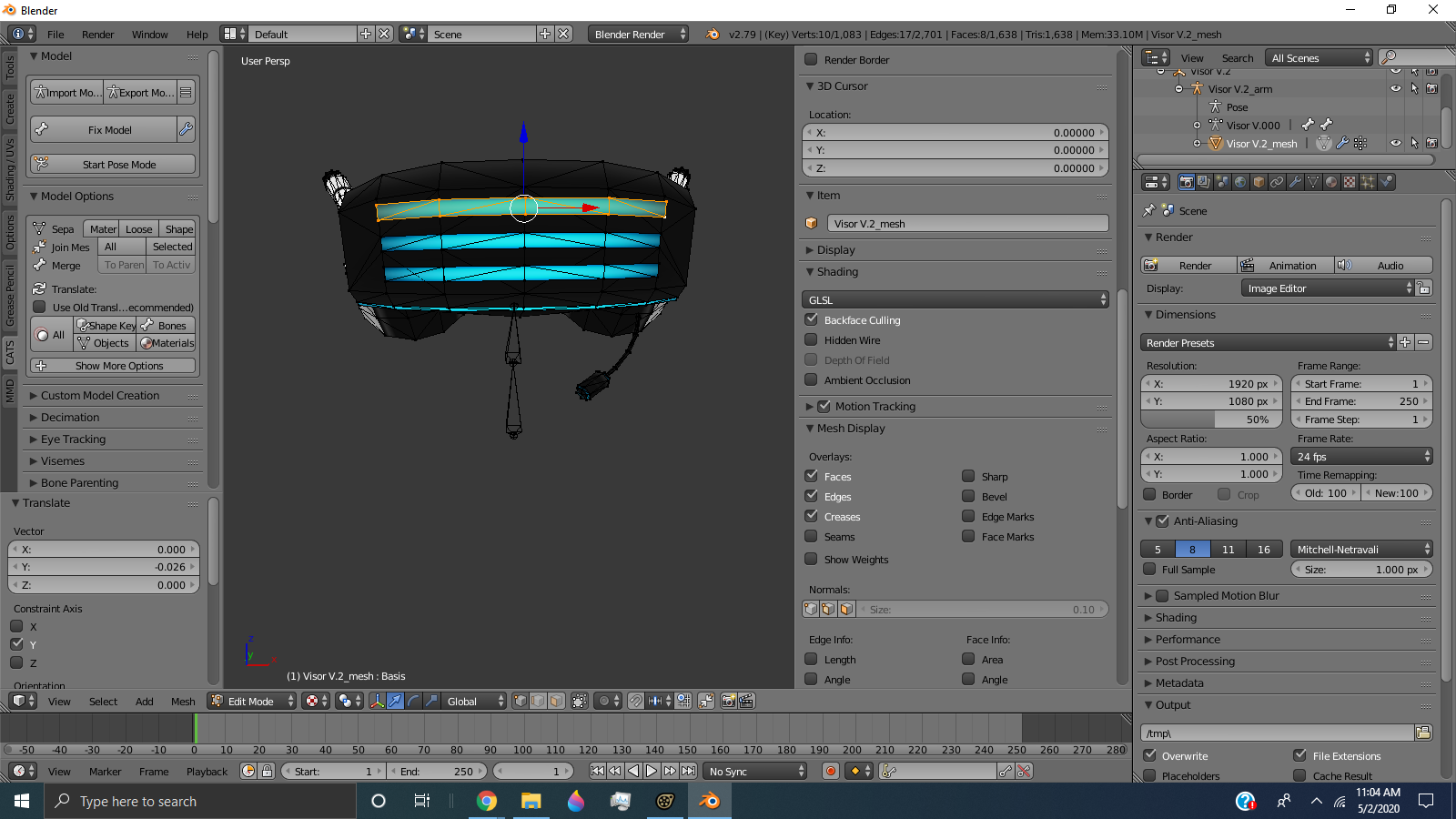The height and width of the screenshot is (819, 1456).
Task: Expand the Decimation panel
Action: click(70, 417)
